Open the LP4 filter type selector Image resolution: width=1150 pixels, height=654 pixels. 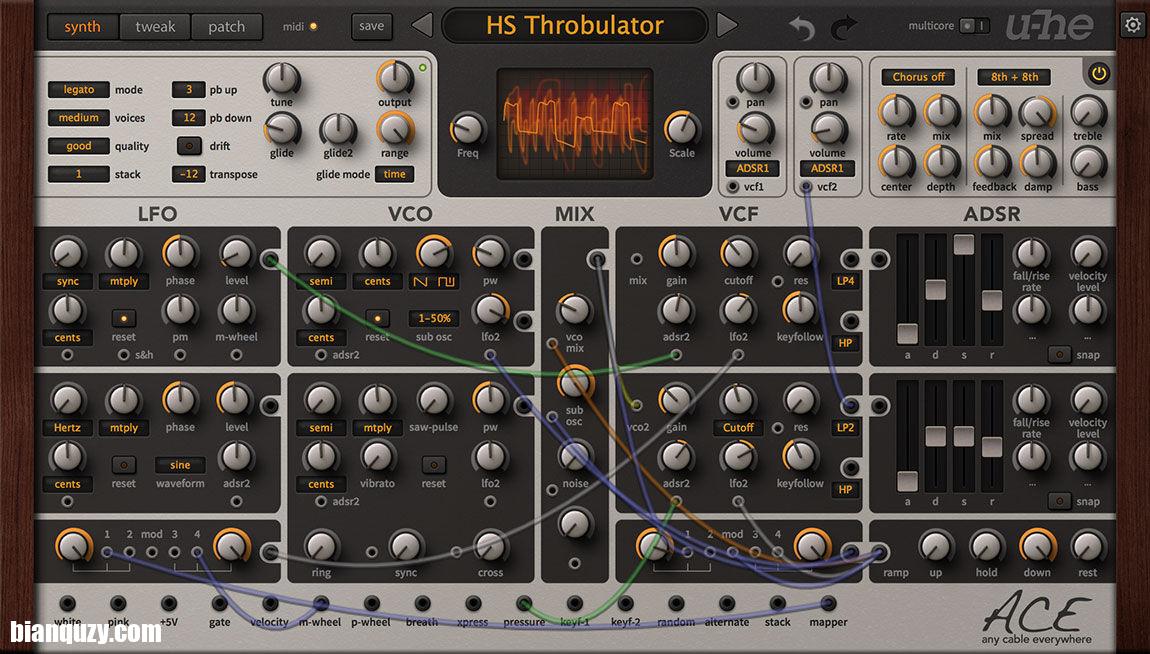tap(846, 281)
